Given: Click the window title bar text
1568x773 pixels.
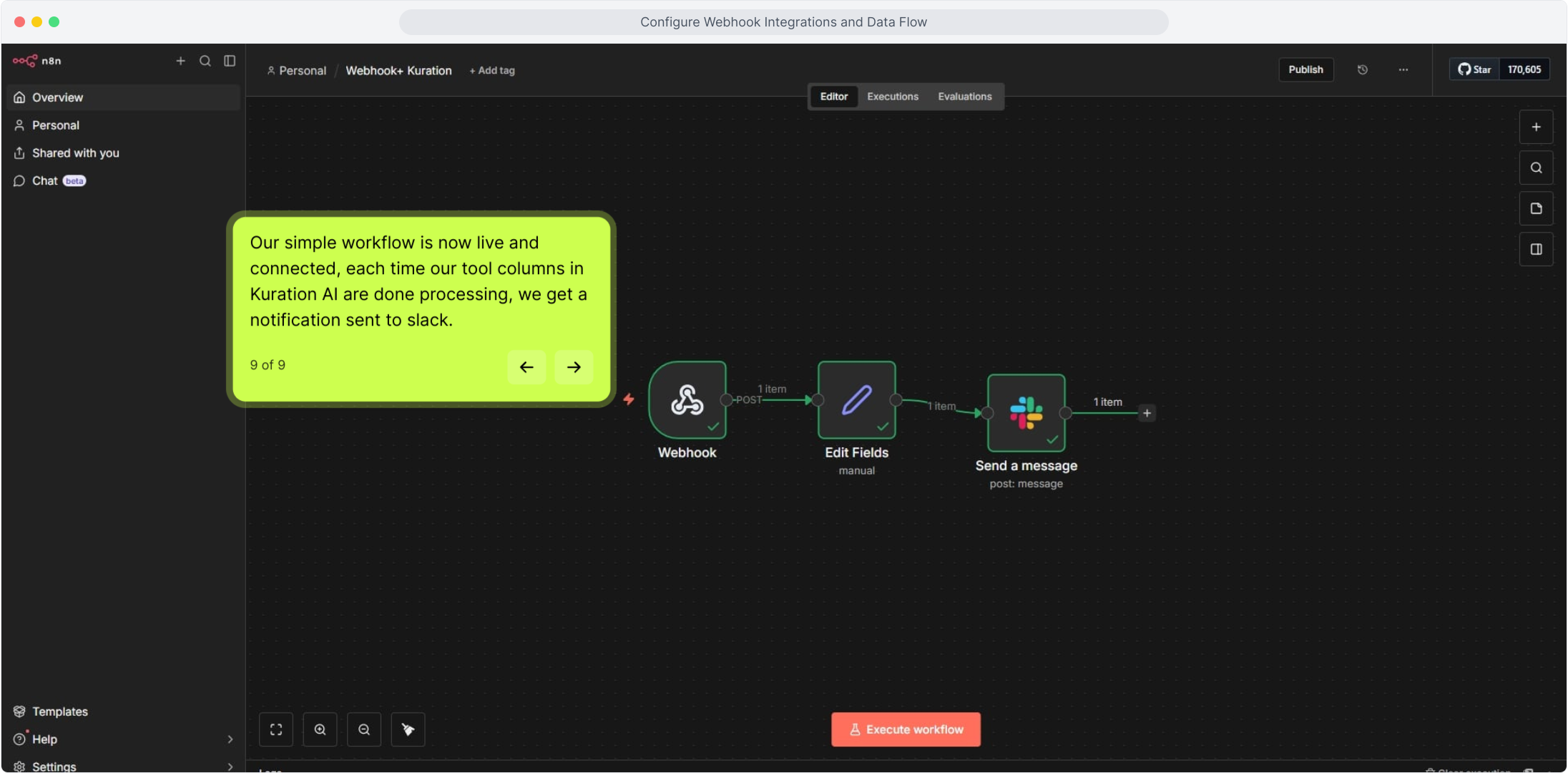Looking at the screenshot, I should tap(783, 22).
